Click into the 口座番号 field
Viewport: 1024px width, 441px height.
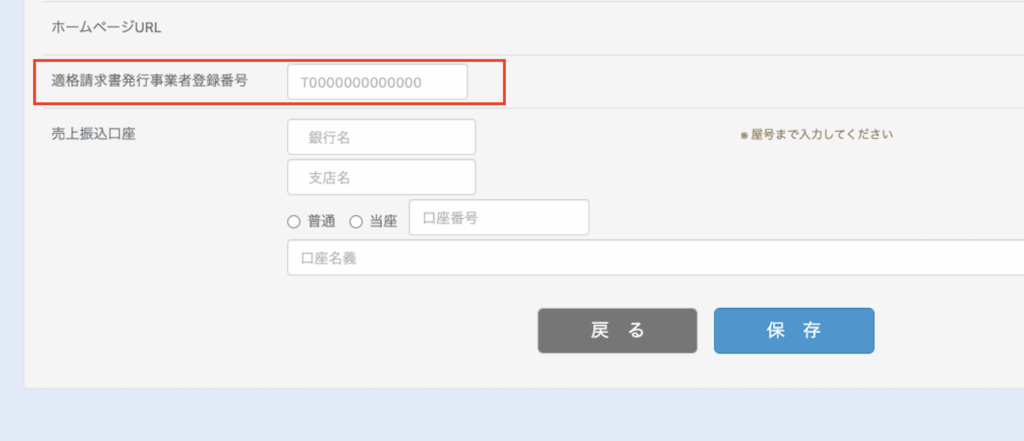point(499,218)
